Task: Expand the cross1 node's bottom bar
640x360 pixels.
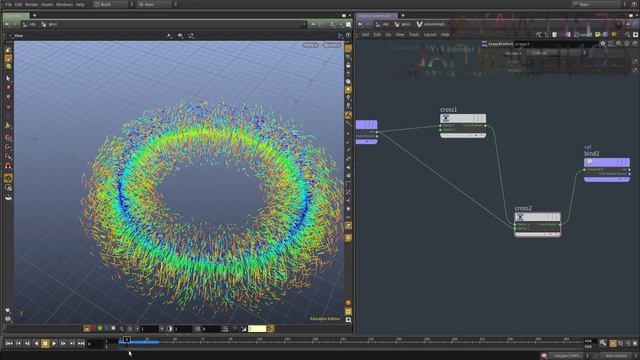Action: coord(463,136)
